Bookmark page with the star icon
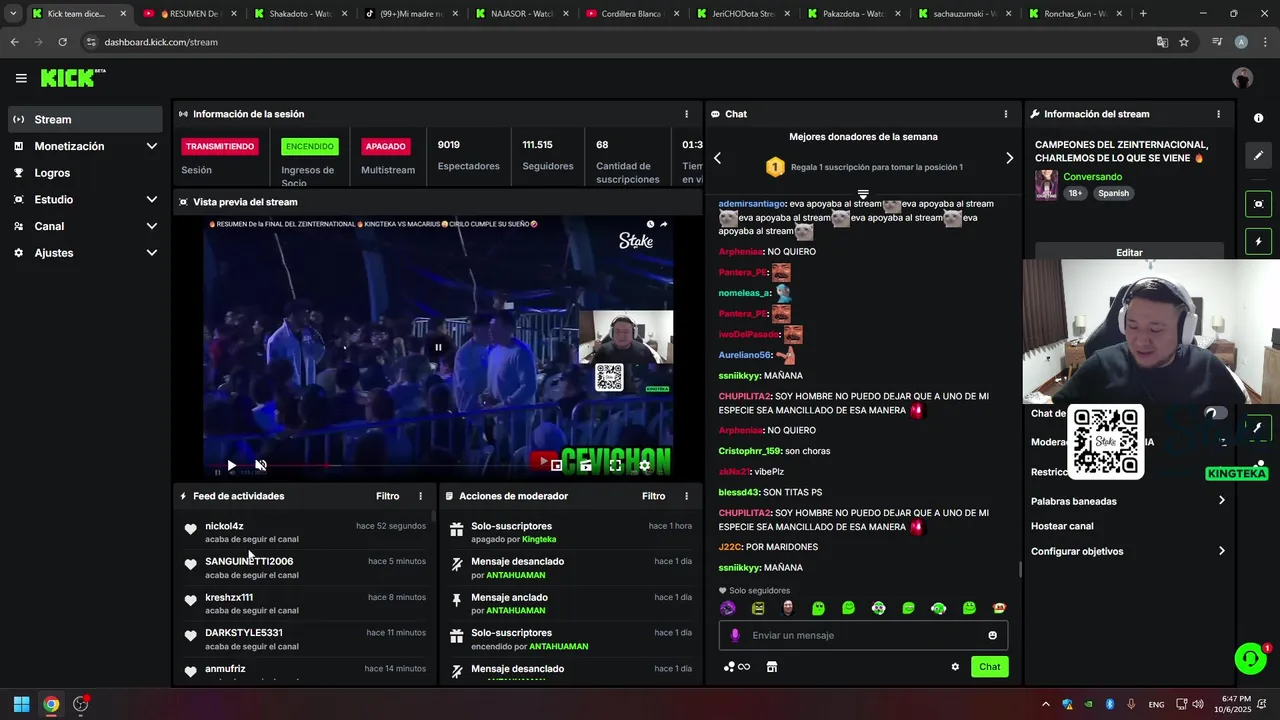Image resolution: width=1280 pixels, height=720 pixels. 1184,42
